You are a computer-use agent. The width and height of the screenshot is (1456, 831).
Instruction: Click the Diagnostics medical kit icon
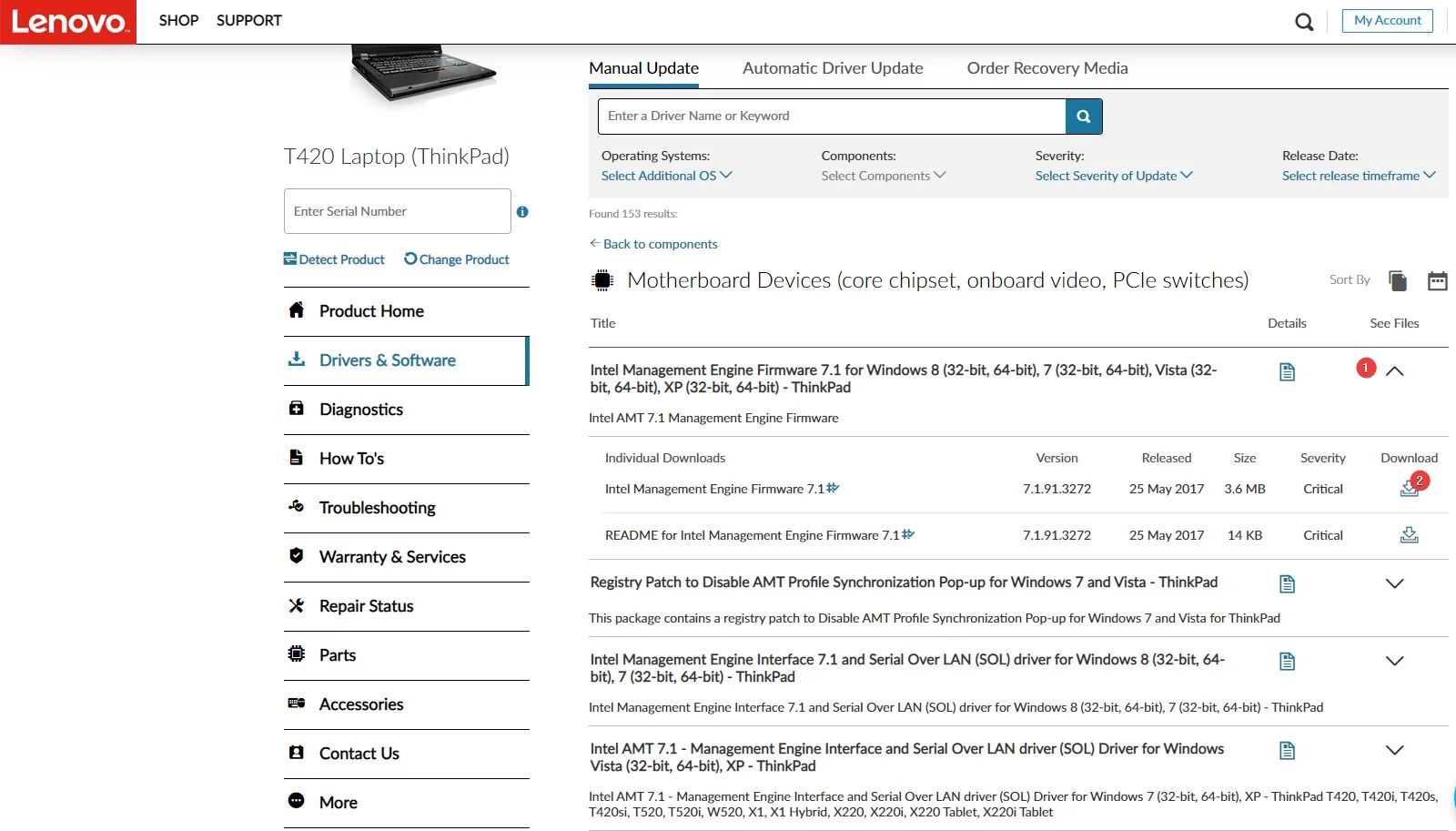point(297,409)
